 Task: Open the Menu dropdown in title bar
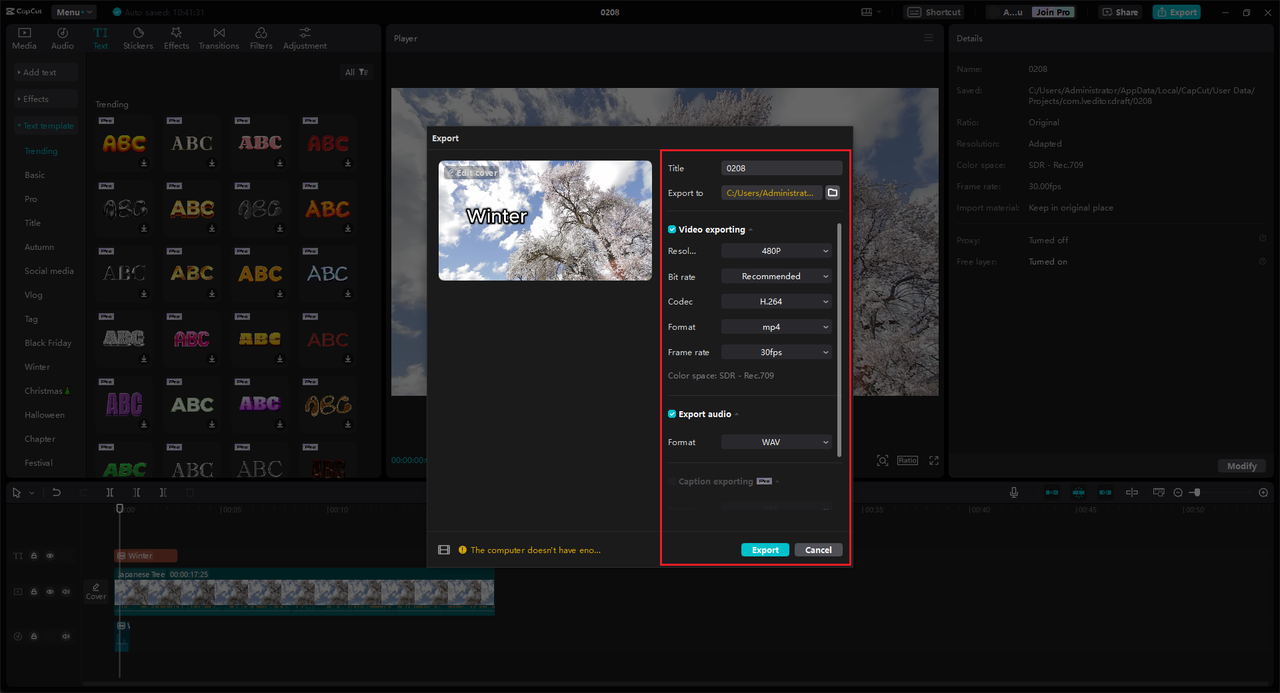[x=73, y=12]
